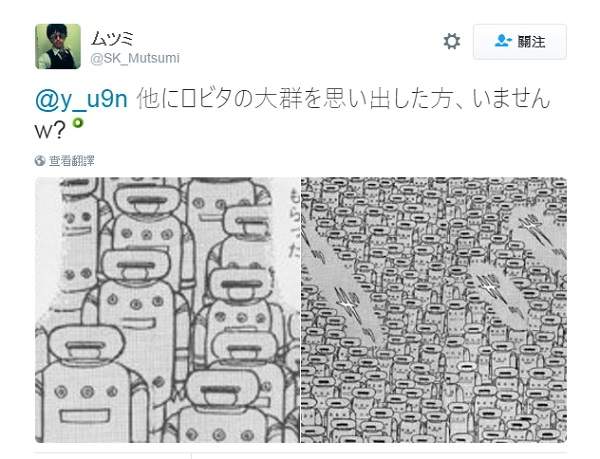600x459 pixels.
Task: Click the Japanese text strip in left image
Action: (294, 223)
